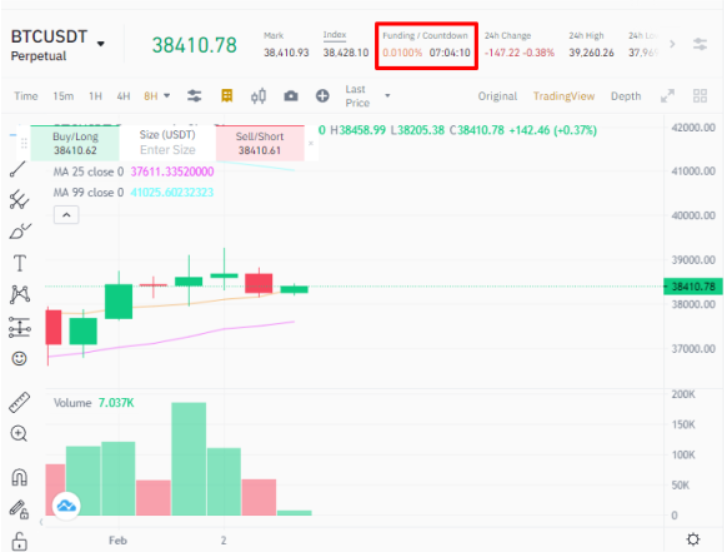
Task: Open the emoji icons tool
Action: 19,358
